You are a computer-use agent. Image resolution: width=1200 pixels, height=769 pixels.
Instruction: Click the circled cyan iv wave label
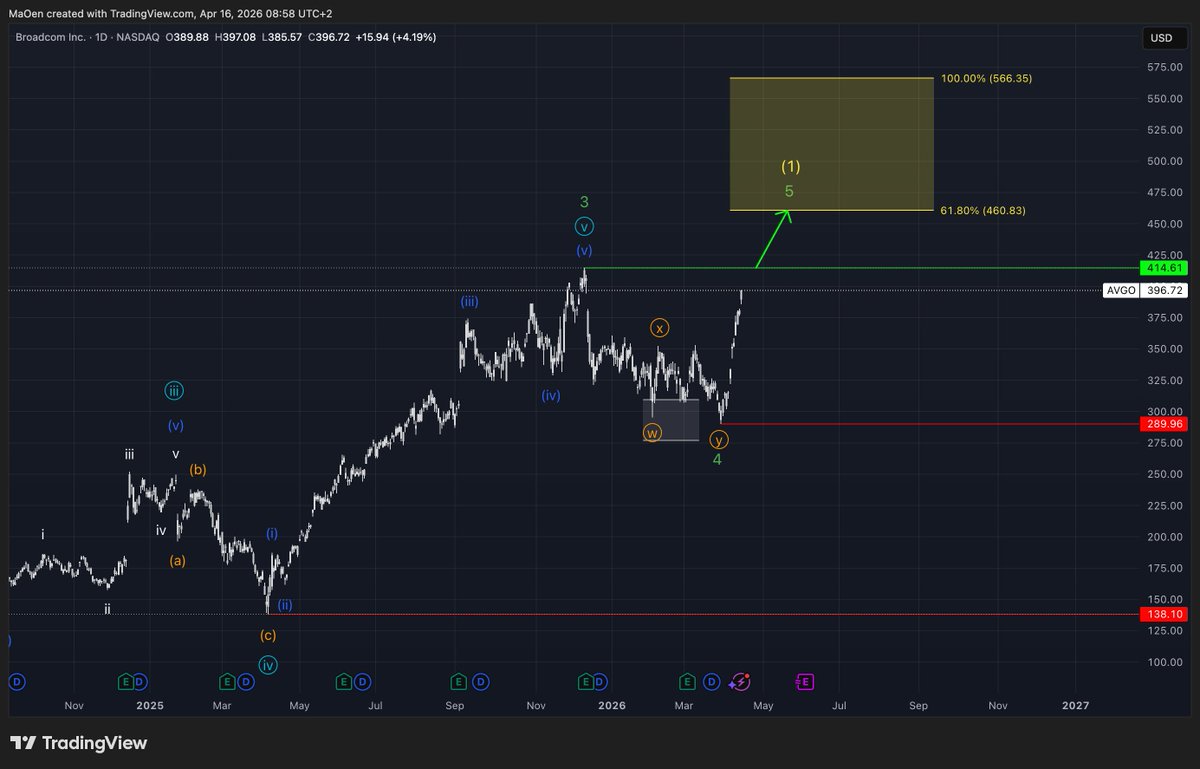268,665
